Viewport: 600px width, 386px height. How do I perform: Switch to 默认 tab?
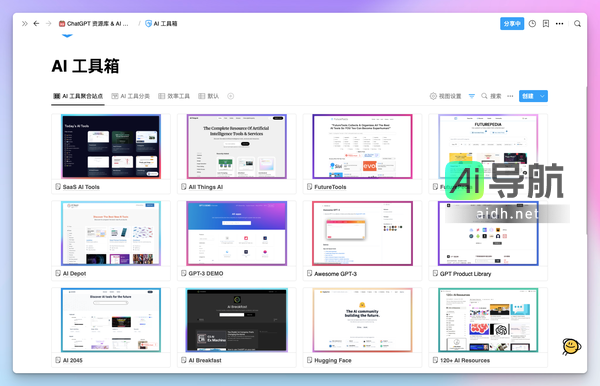pos(209,96)
